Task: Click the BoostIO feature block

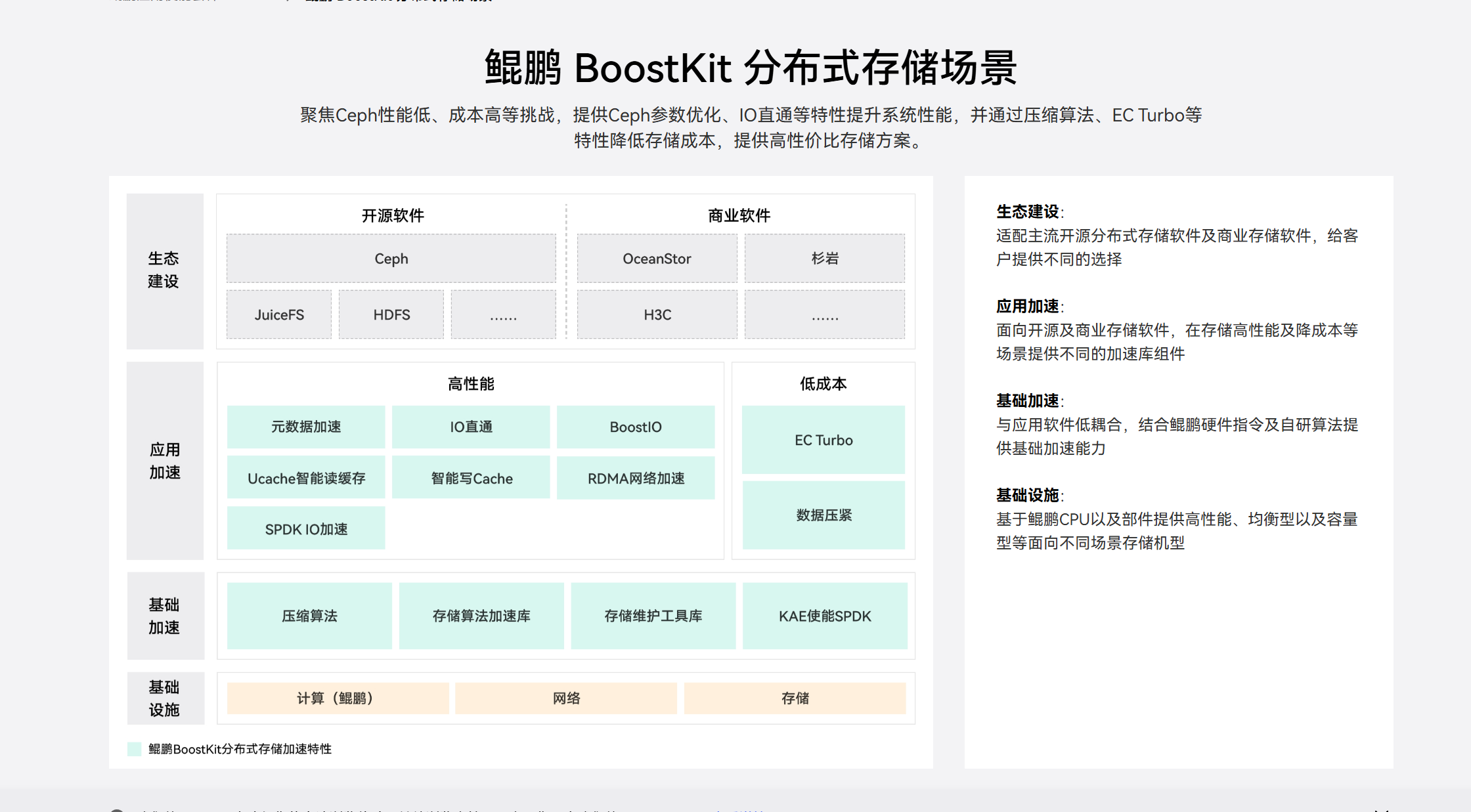Action: pos(635,427)
